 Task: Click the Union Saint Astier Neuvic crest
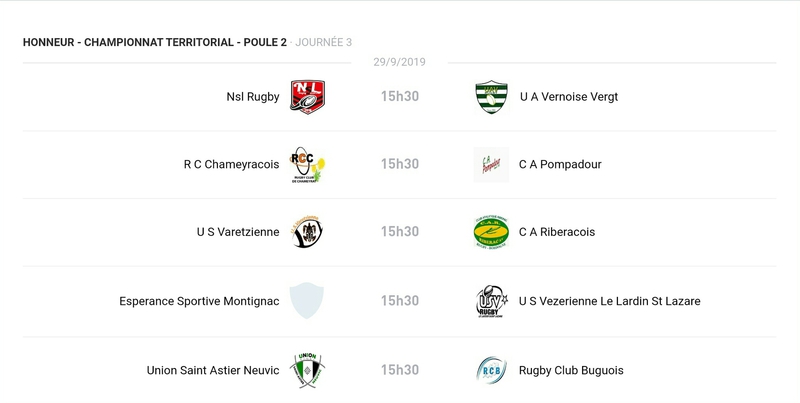pos(307,370)
